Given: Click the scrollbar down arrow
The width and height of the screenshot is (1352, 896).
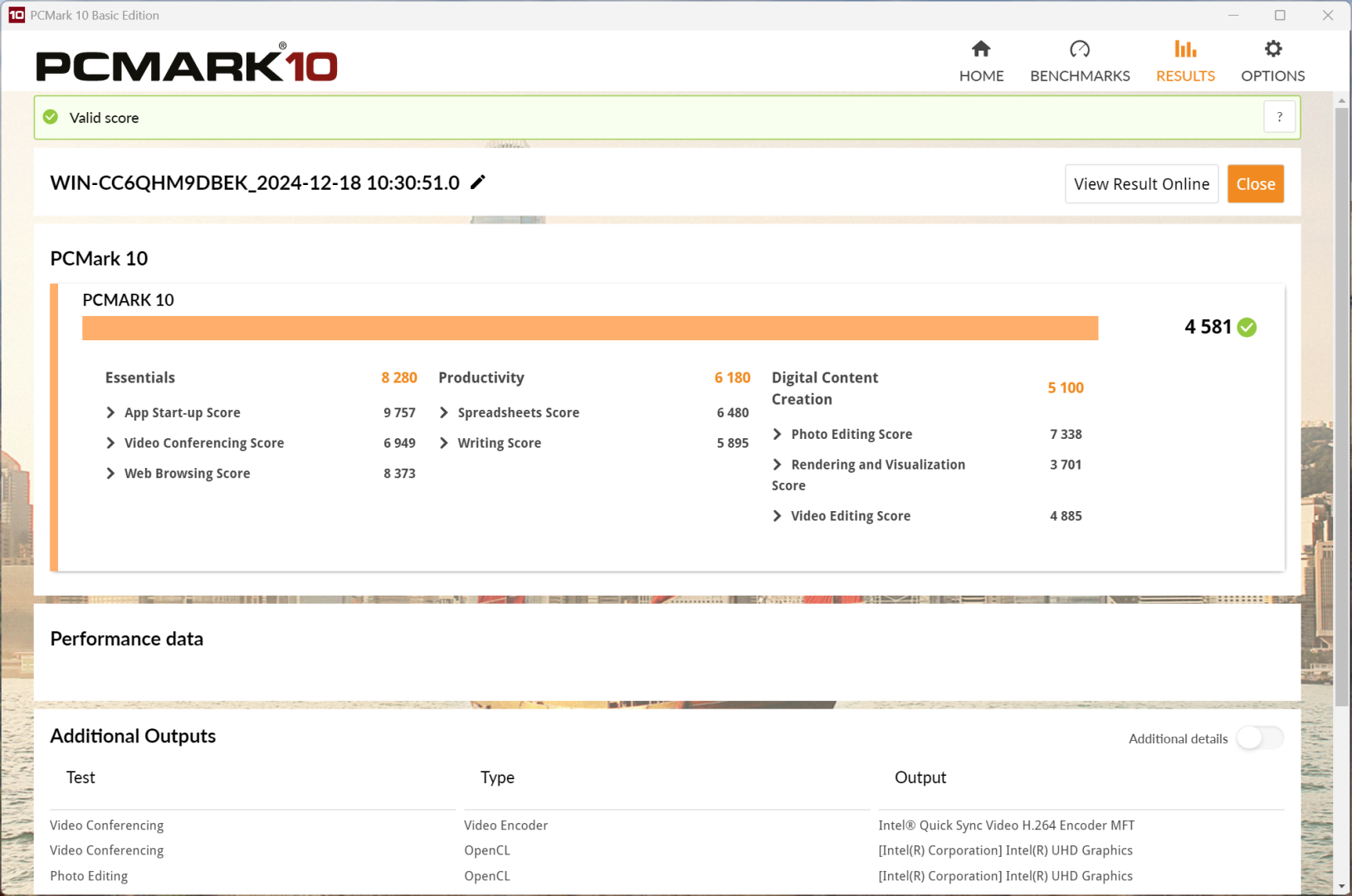Looking at the screenshot, I should (x=1341, y=887).
